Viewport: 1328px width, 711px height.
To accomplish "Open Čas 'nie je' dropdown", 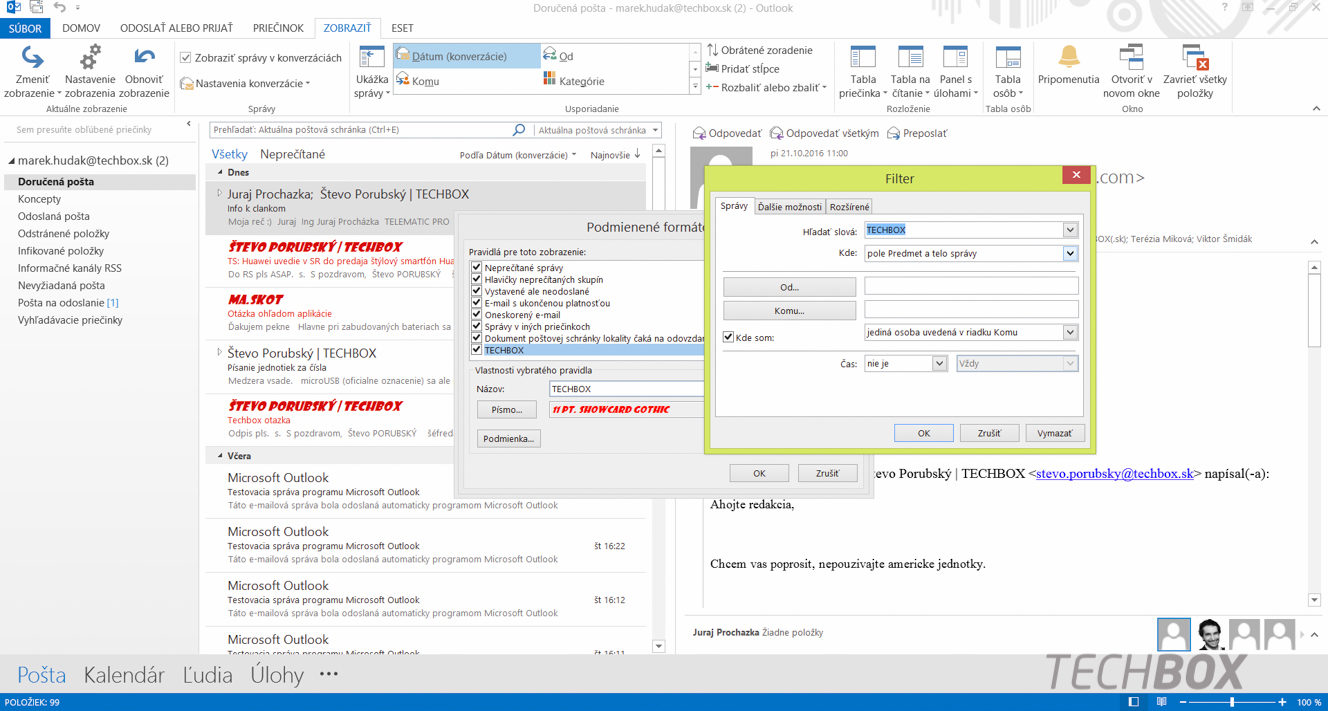I will coord(939,364).
